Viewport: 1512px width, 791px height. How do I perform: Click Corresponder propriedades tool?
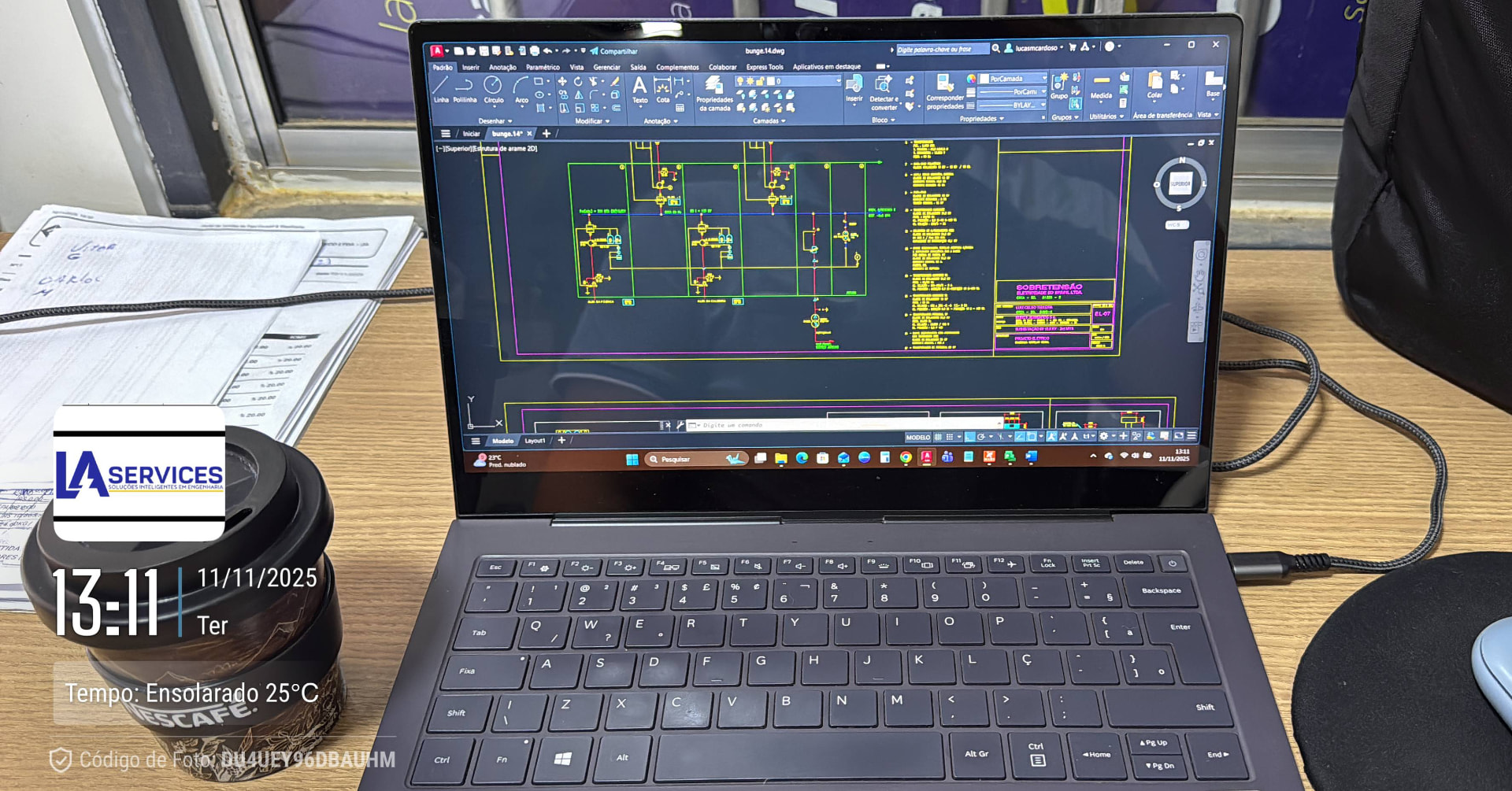[945, 91]
